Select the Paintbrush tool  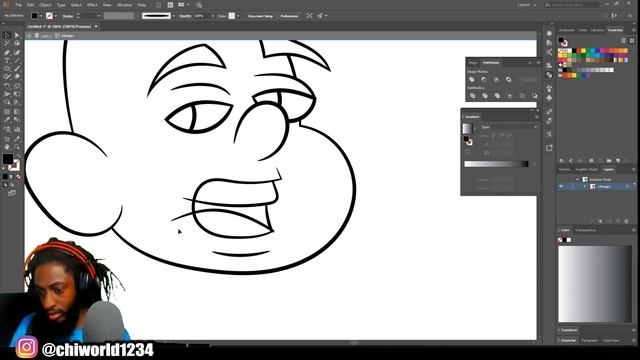17,69
